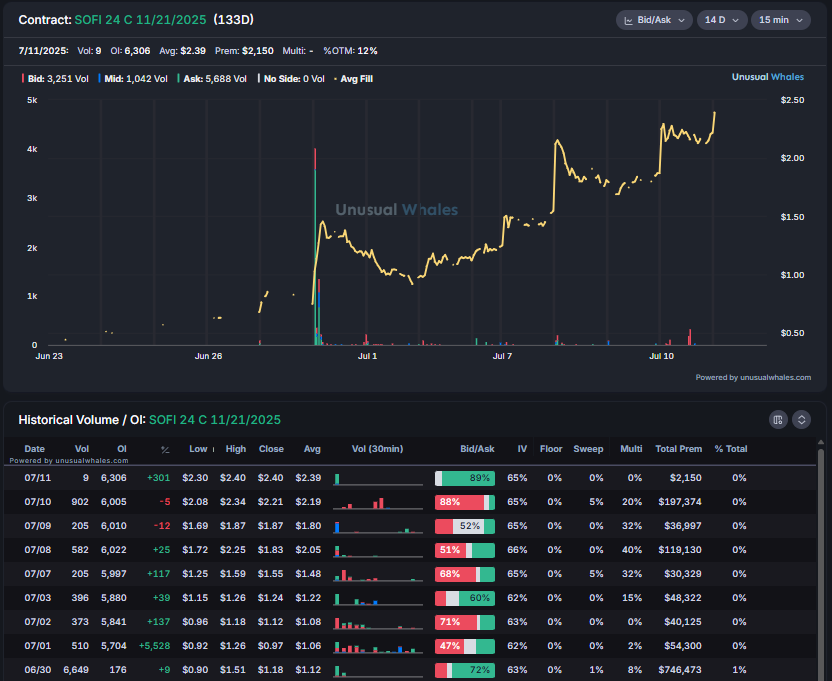Toggle the Bid volume legend series
Viewport: 832px width, 681px height.
coord(55,79)
